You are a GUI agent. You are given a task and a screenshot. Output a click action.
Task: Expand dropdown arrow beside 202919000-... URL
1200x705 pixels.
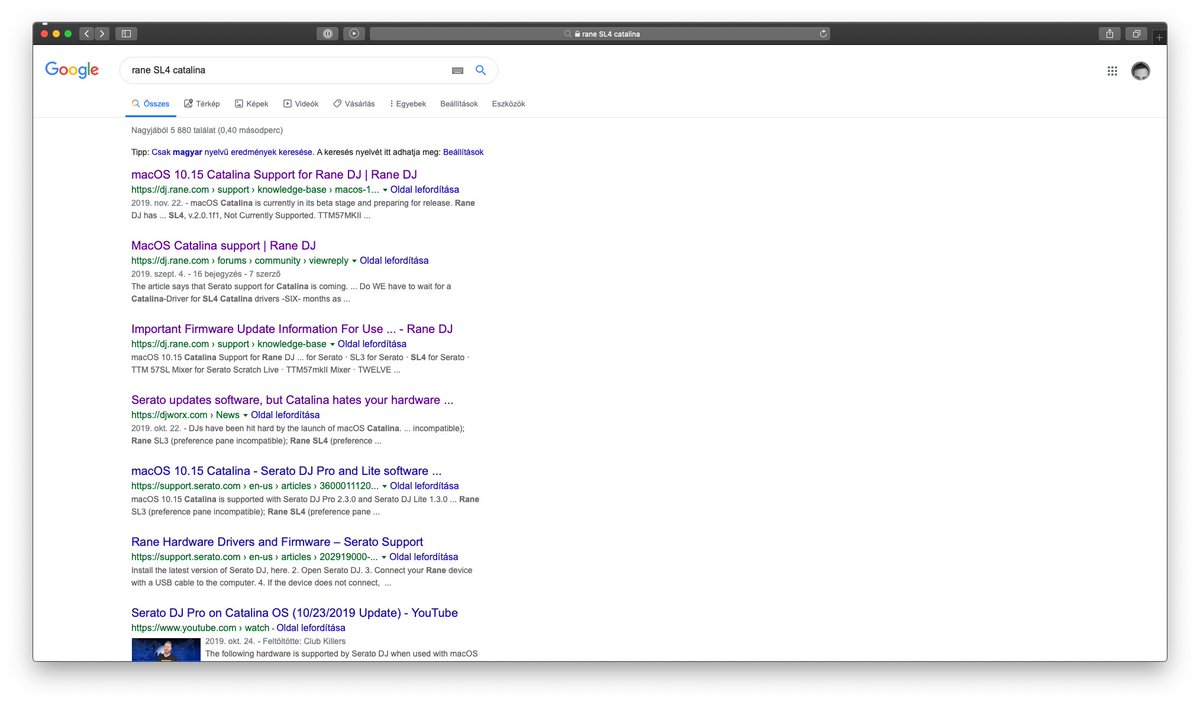(384, 557)
